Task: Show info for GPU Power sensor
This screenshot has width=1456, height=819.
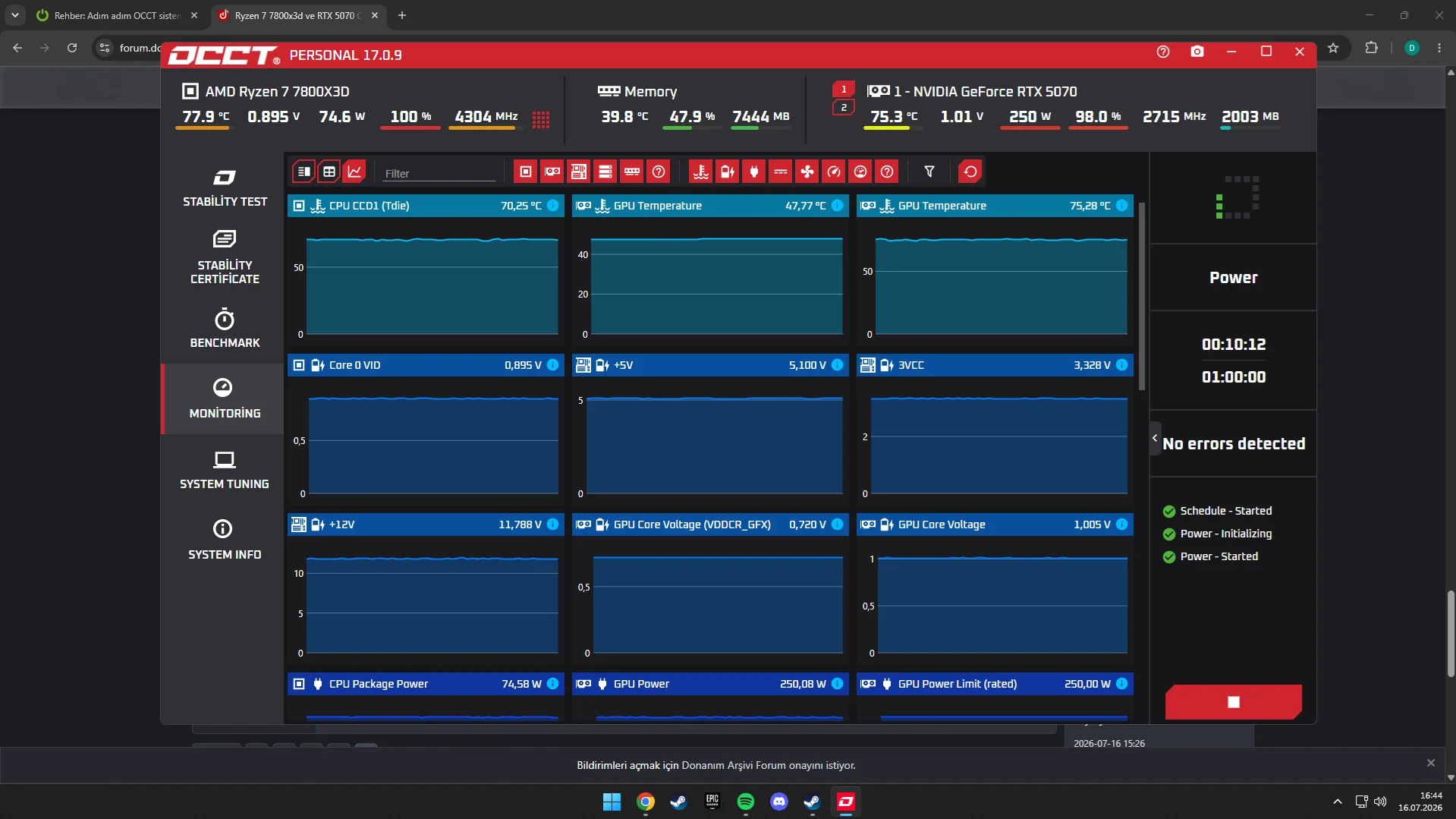Action: [838, 684]
